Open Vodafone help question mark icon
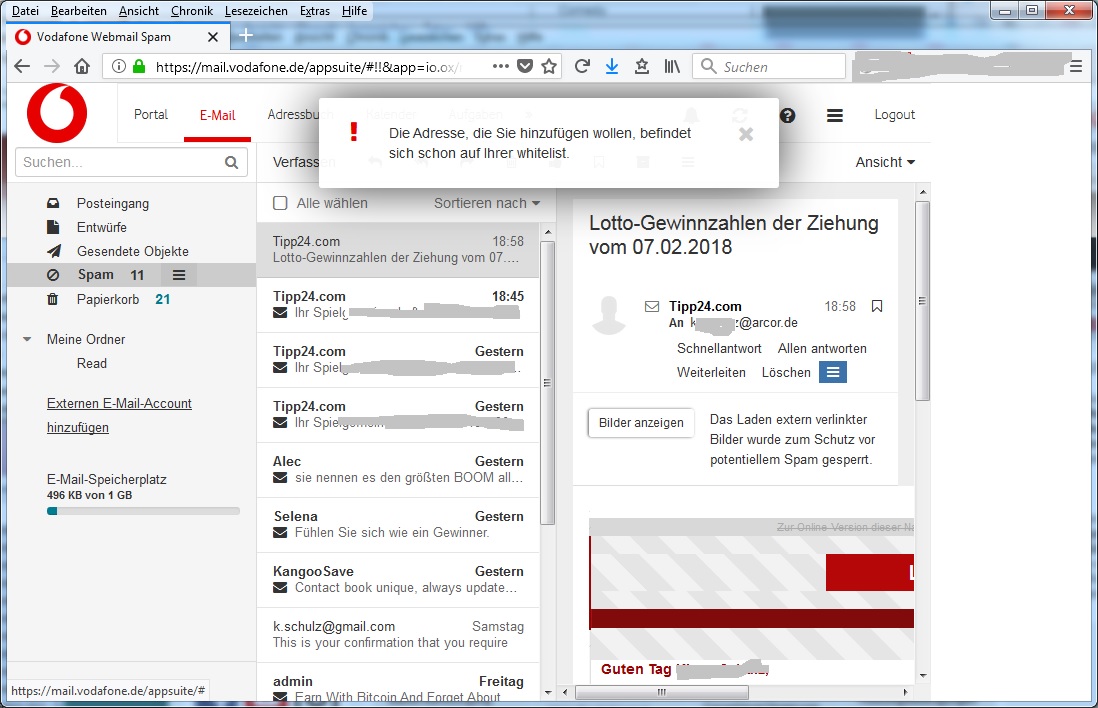Viewport: 1098px width, 708px height. tap(788, 116)
